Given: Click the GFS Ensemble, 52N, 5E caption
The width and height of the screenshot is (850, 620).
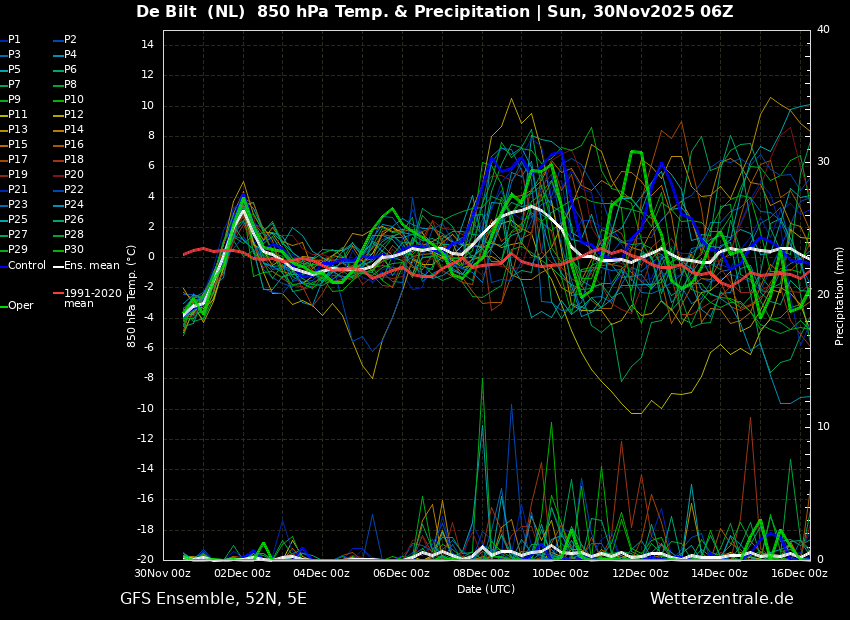Looking at the screenshot, I should (213, 599).
